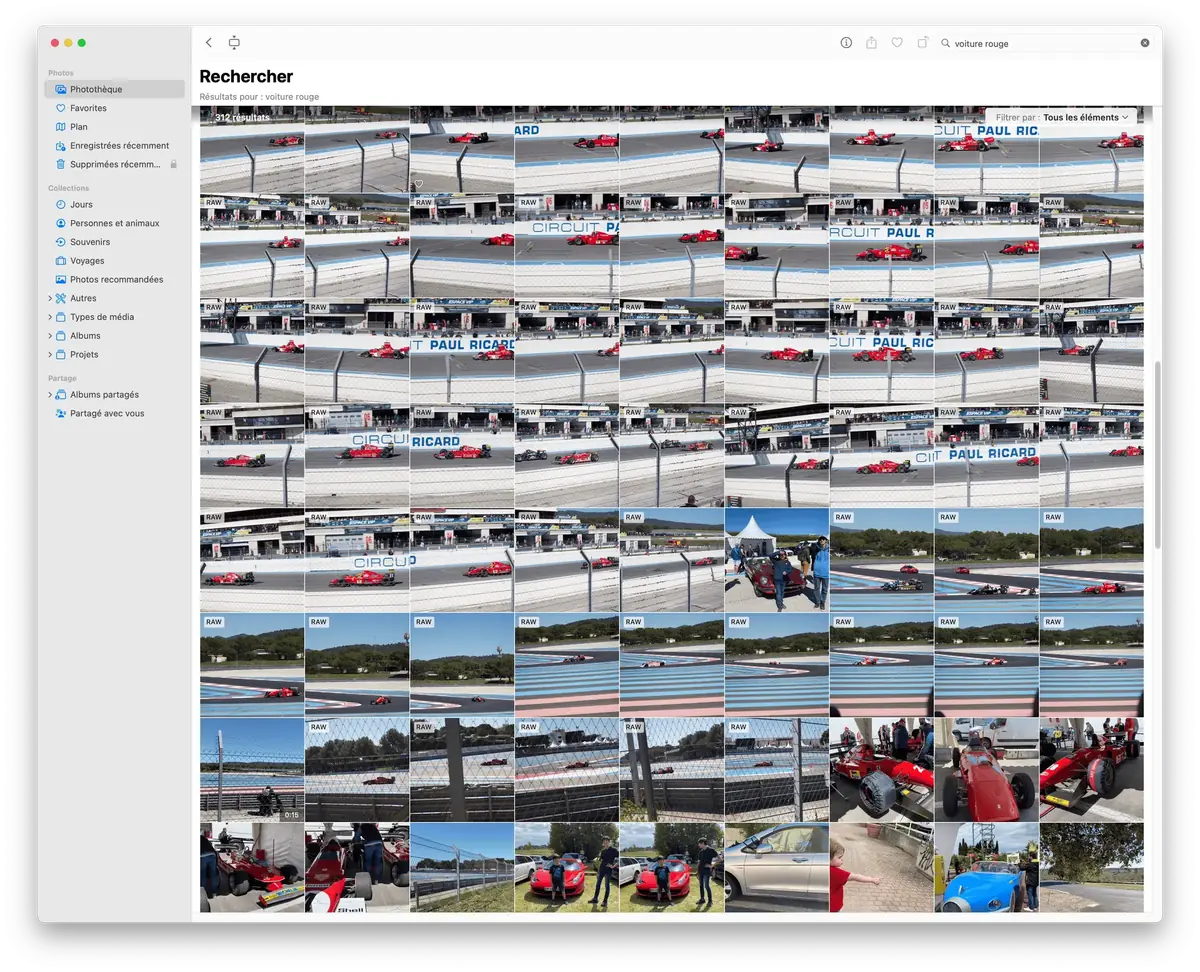Expand the Albums section in sidebar
Screen dimensions: 1200x972
(x=50, y=336)
